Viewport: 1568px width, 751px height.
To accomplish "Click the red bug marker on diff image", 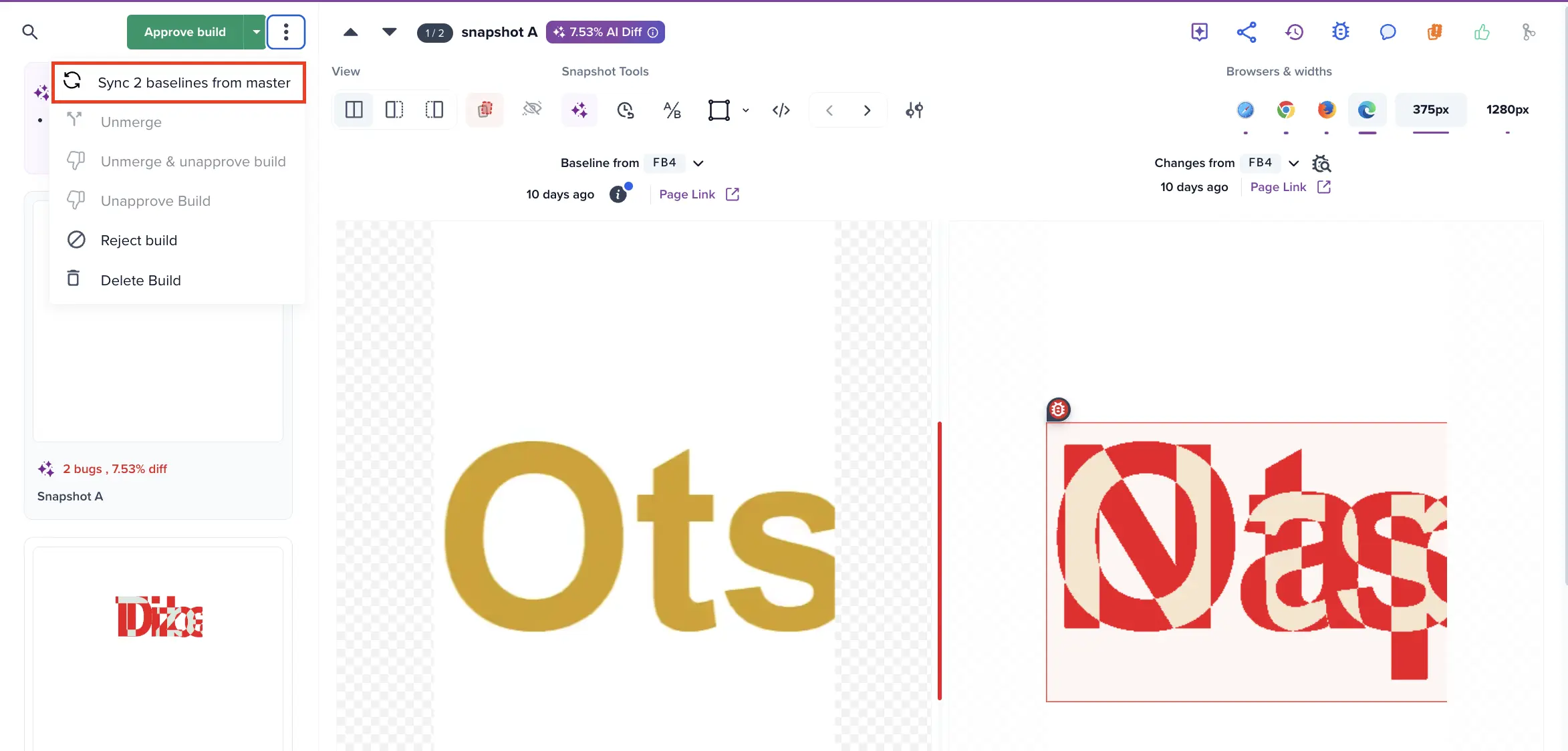I will point(1058,409).
